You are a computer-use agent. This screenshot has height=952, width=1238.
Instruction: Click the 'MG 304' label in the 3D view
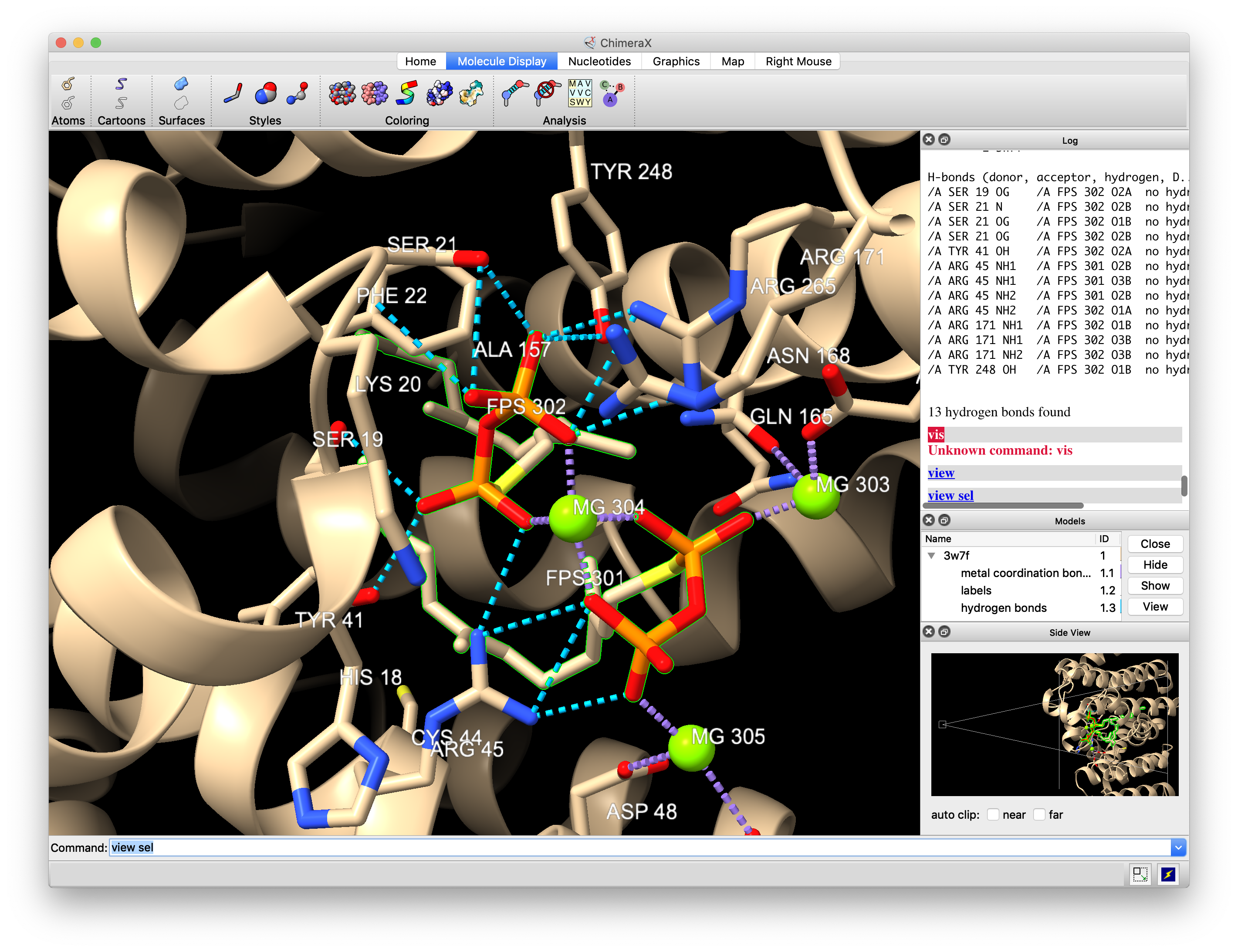[x=608, y=507]
